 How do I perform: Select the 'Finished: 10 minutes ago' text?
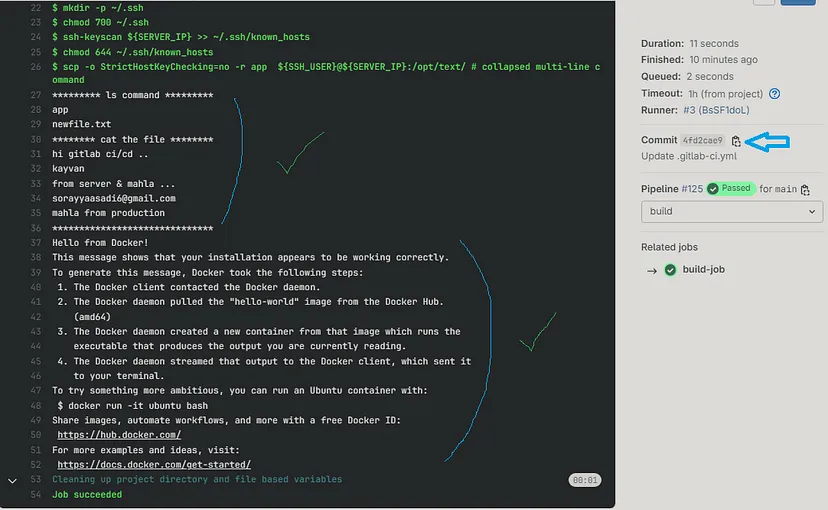click(699, 60)
